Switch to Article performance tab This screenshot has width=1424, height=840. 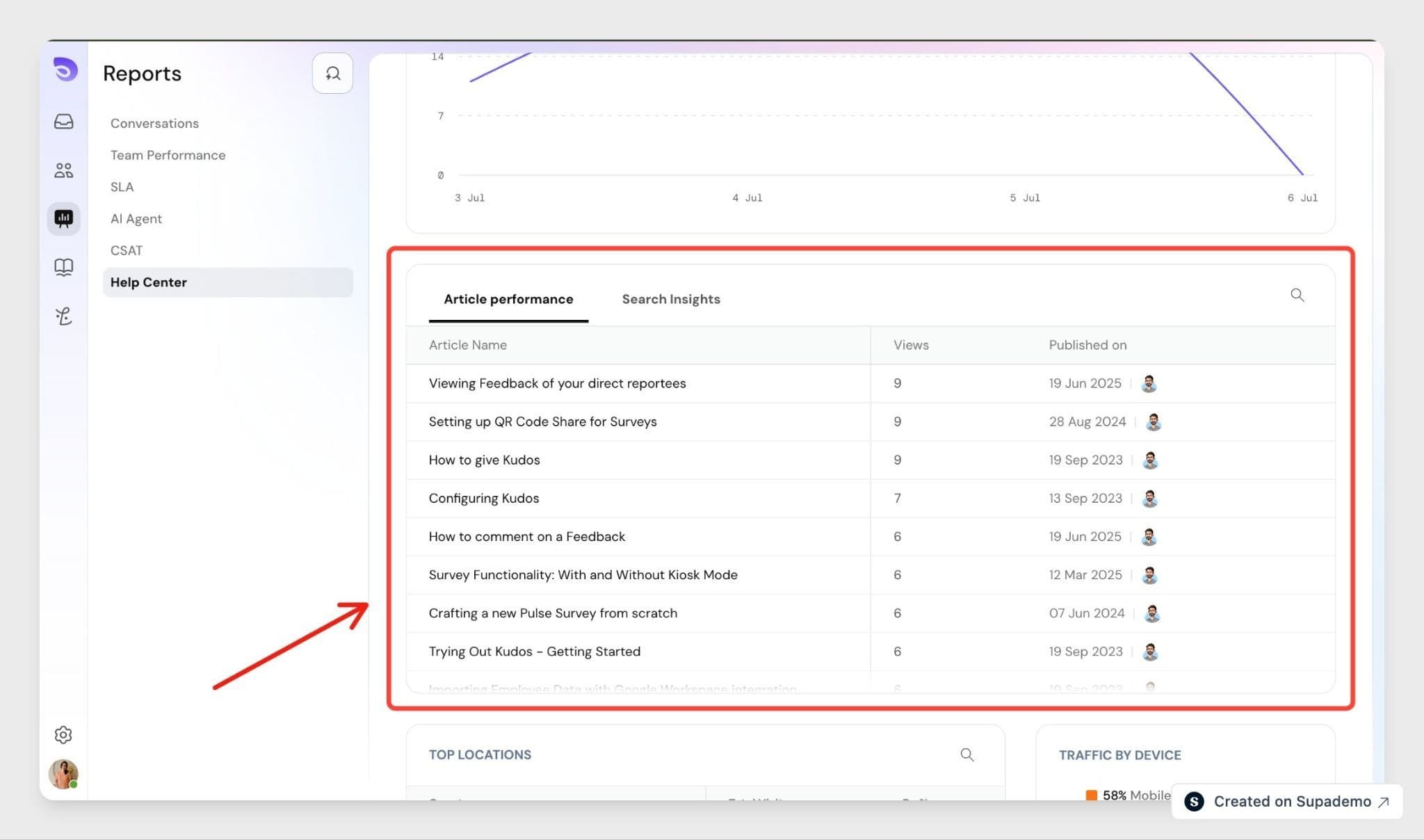(x=508, y=299)
